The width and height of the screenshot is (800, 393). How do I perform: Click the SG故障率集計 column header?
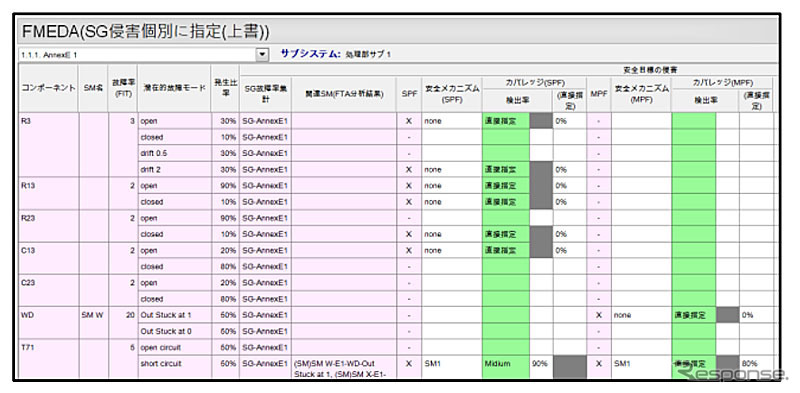(x=265, y=93)
